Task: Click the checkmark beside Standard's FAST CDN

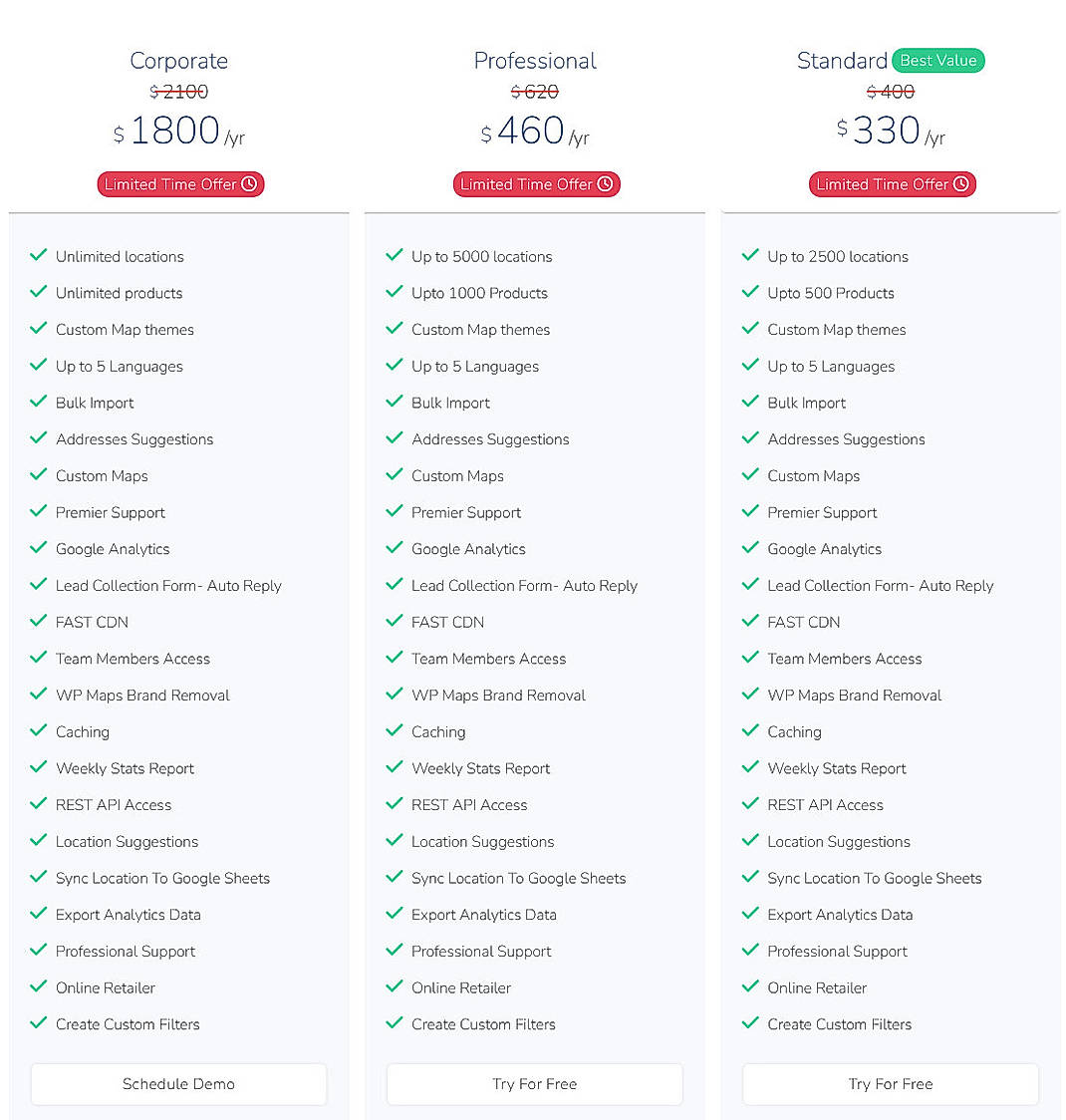Action: click(x=750, y=622)
